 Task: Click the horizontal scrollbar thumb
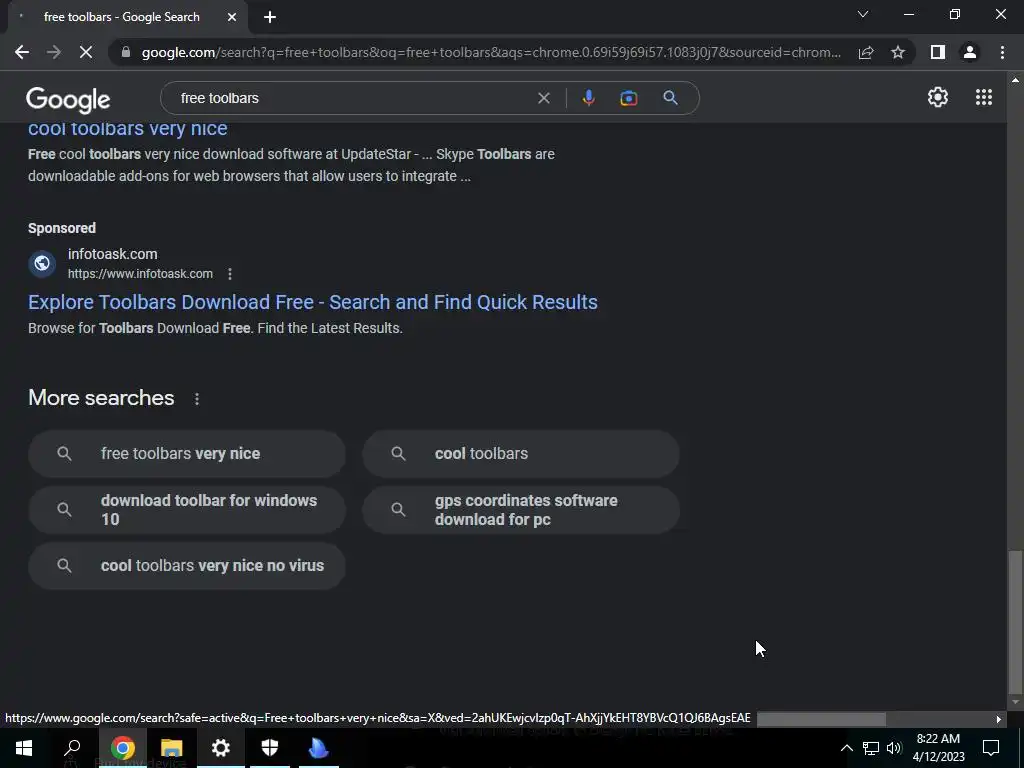(x=821, y=719)
